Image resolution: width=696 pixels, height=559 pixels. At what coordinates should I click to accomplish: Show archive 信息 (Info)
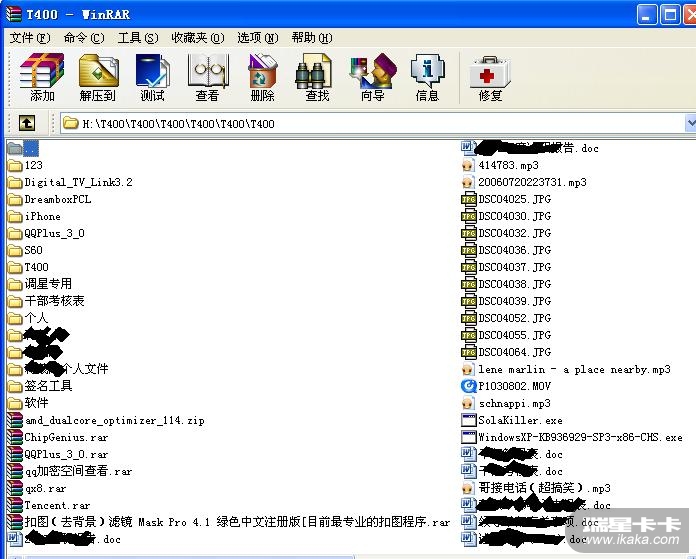427,77
